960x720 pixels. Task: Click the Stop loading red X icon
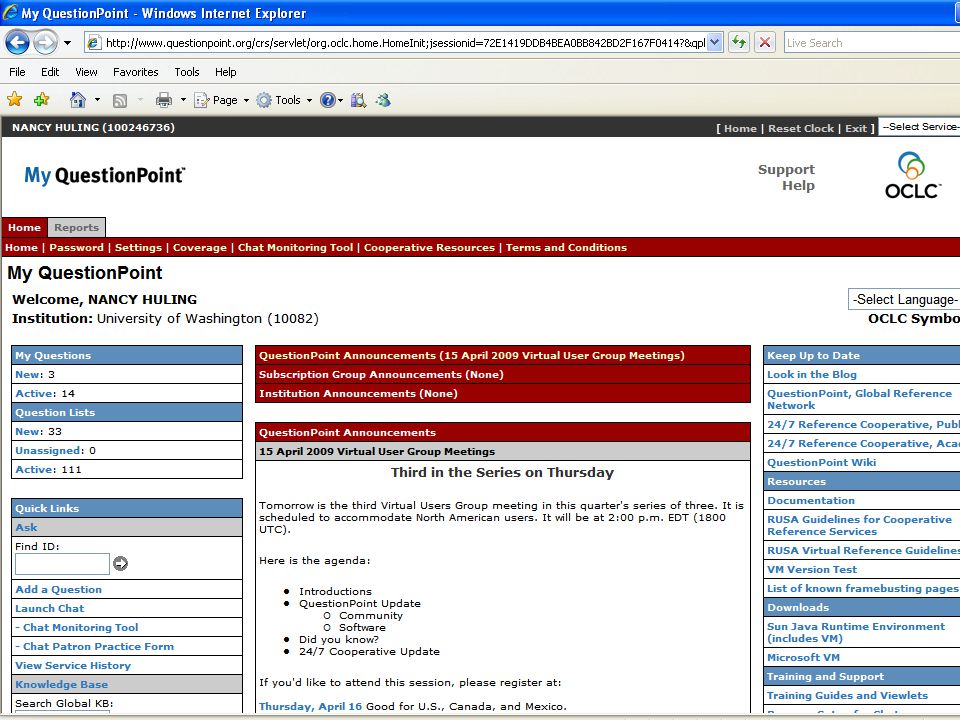coord(765,42)
